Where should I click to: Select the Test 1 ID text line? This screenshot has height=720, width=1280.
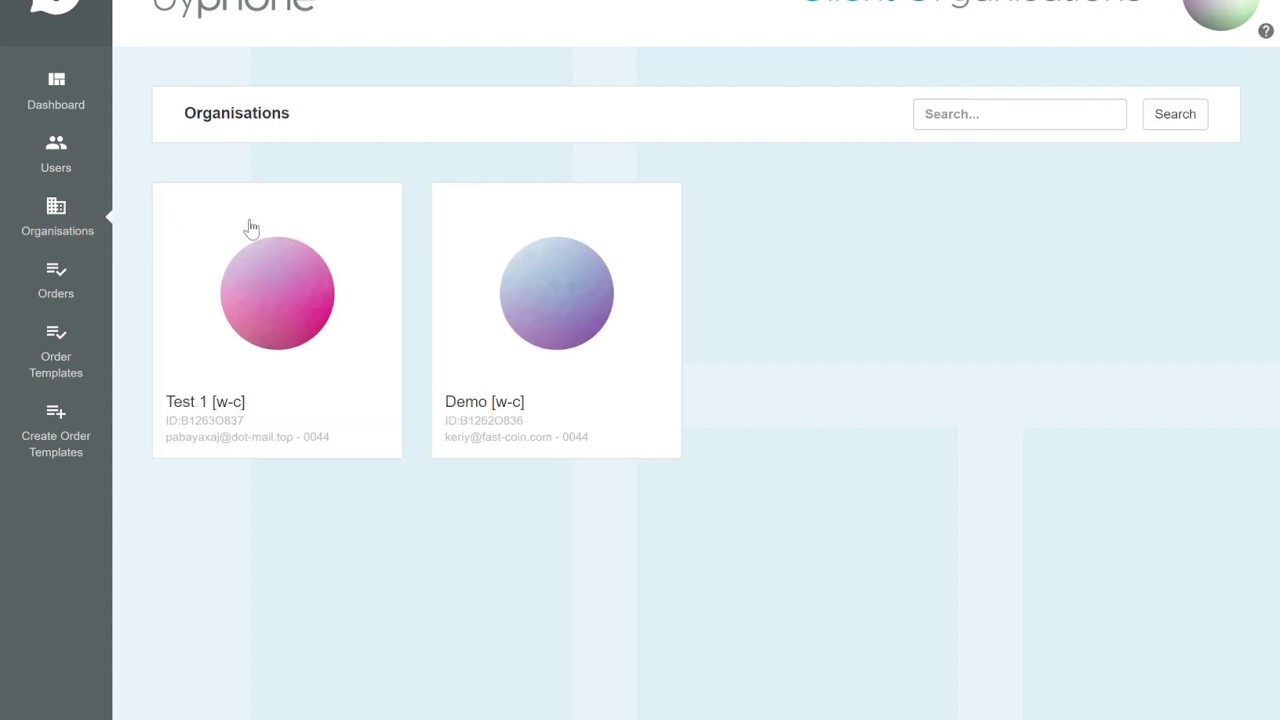tap(204, 421)
